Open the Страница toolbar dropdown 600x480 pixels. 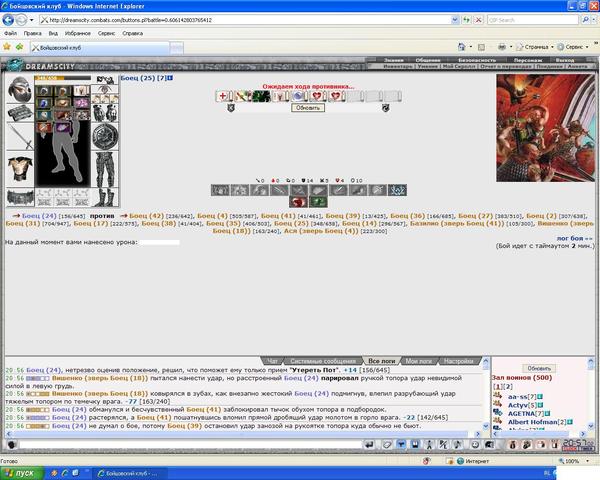(535, 47)
